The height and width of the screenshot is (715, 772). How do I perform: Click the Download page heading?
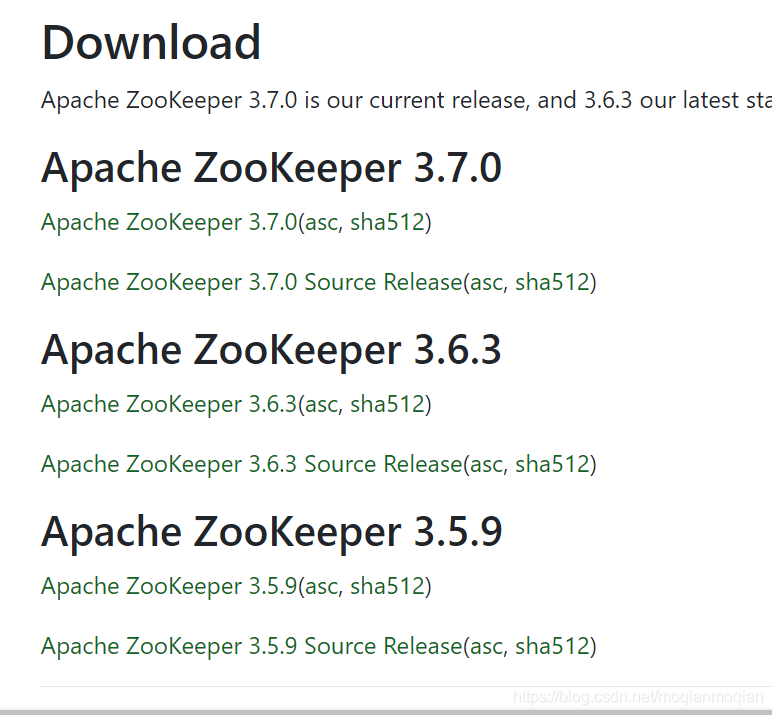[151, 42]
